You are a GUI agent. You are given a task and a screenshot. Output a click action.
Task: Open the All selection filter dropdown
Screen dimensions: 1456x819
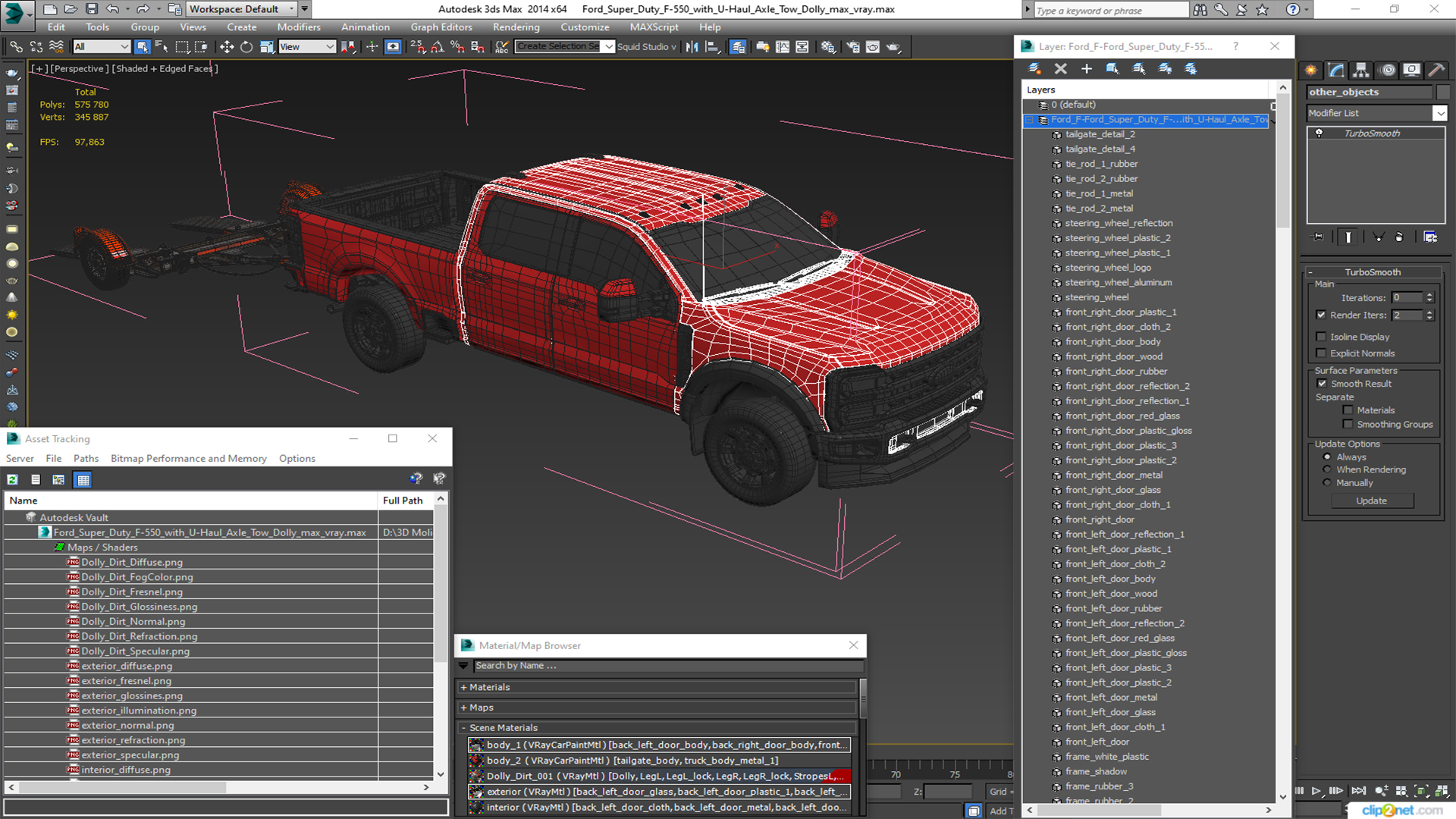coord(102,47)
